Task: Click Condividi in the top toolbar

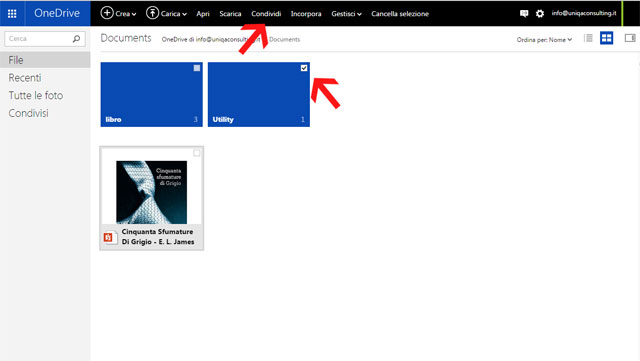Action: click(266, 14)
